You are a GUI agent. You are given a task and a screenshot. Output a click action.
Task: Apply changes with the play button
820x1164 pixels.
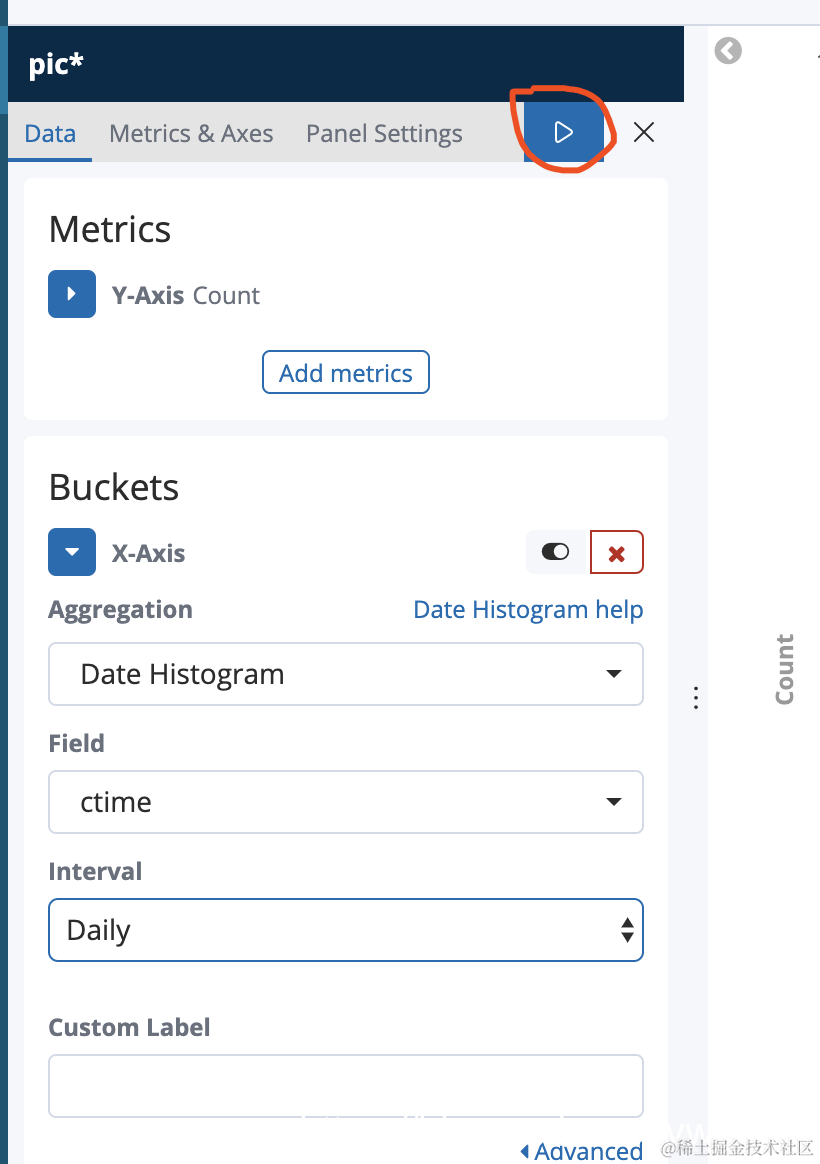[x=563, y=132]
